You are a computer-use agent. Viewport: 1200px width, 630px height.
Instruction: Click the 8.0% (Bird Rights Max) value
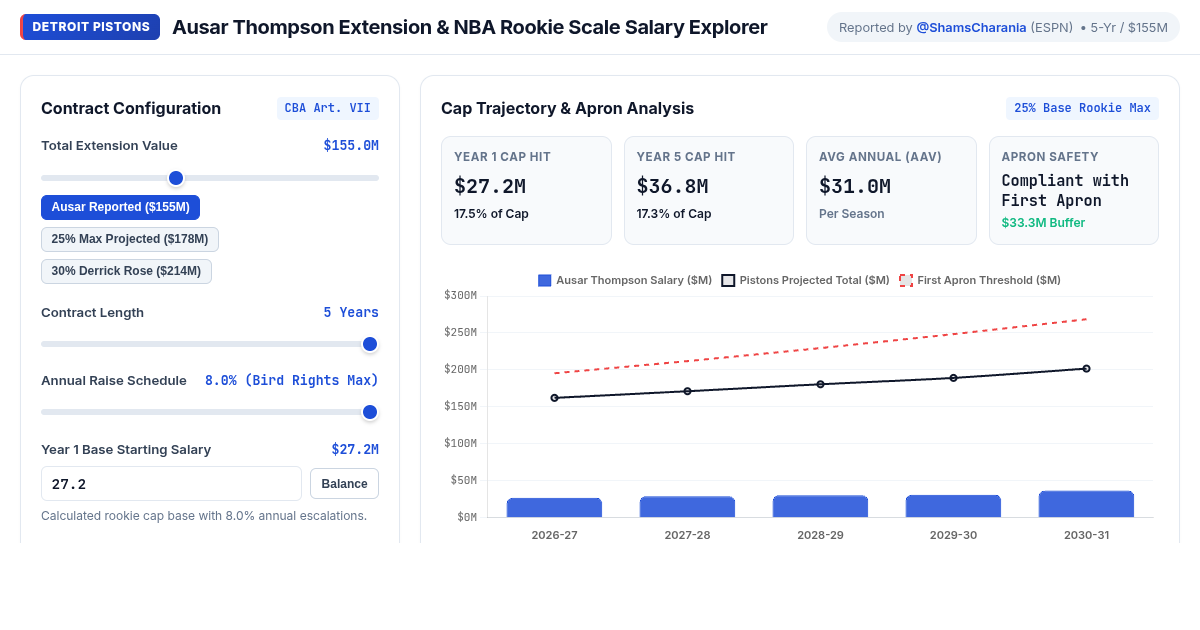tap(292, 381)
